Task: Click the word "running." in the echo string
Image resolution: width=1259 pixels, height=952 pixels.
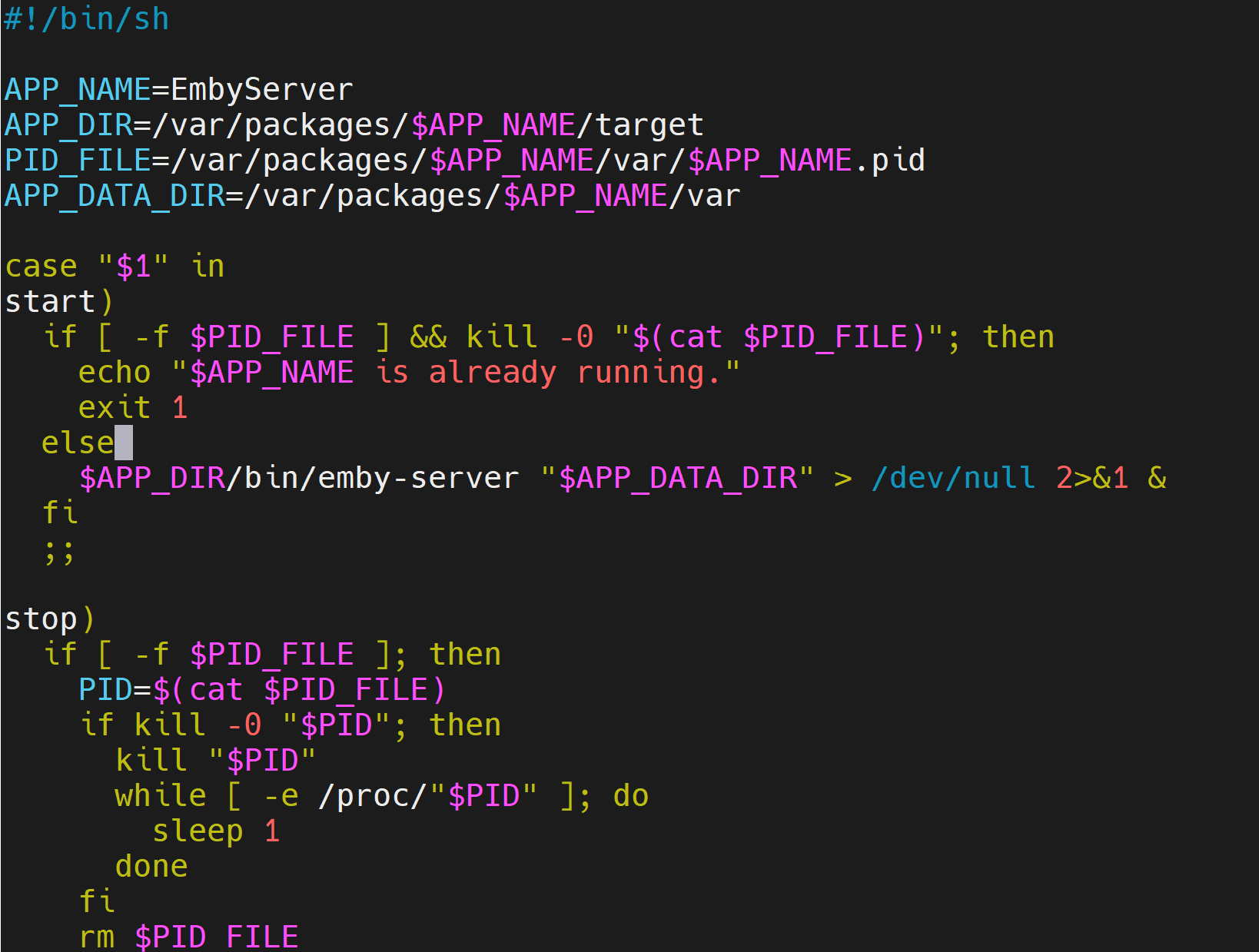Action: (649, 373)
